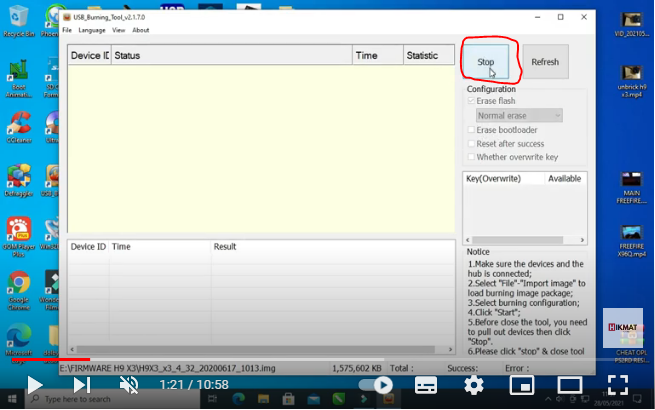Launch CCleaner from the desktop
Screen dimensions: 655x410
[19, 127]
